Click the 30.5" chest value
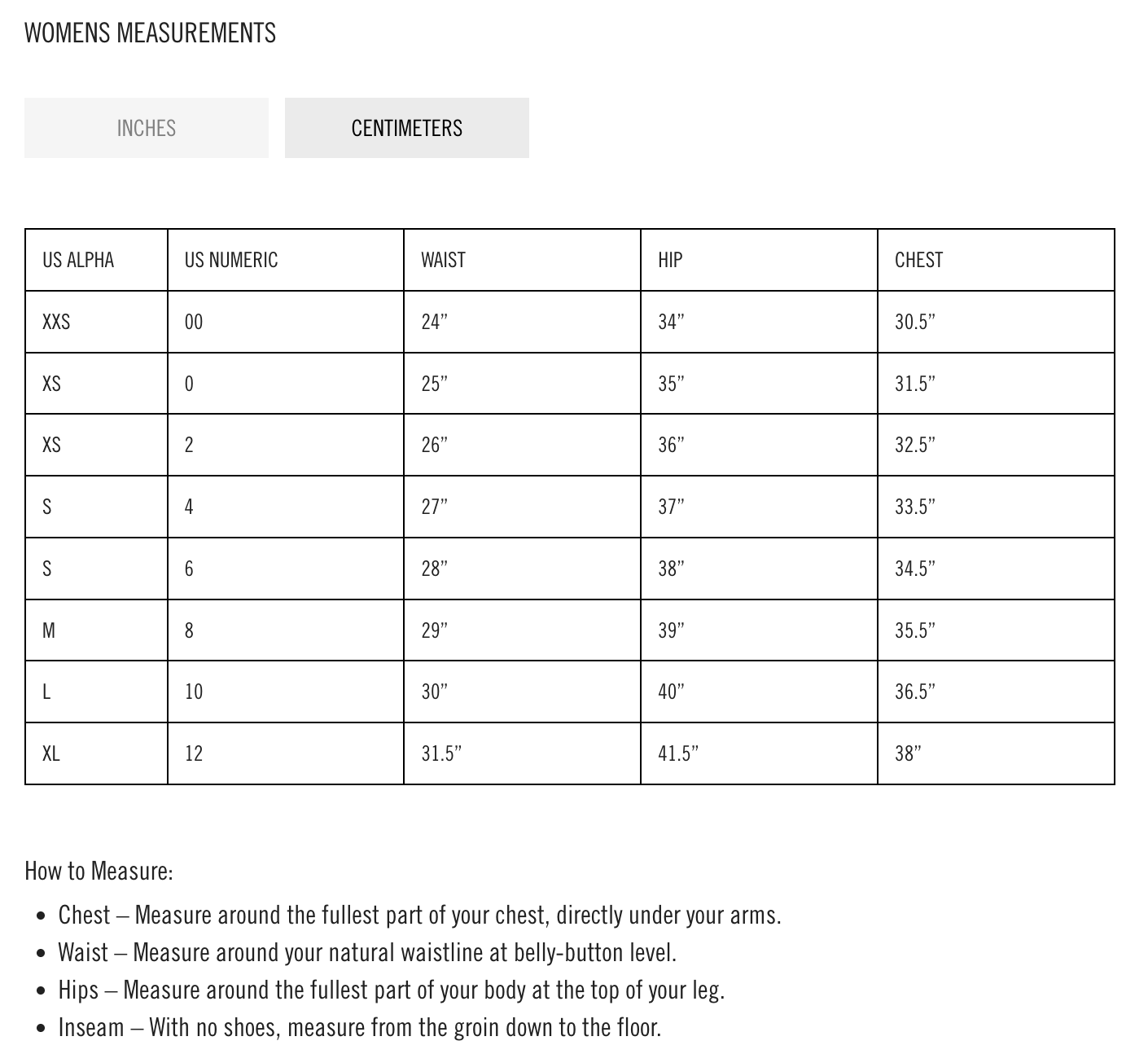 pos(915,322)
